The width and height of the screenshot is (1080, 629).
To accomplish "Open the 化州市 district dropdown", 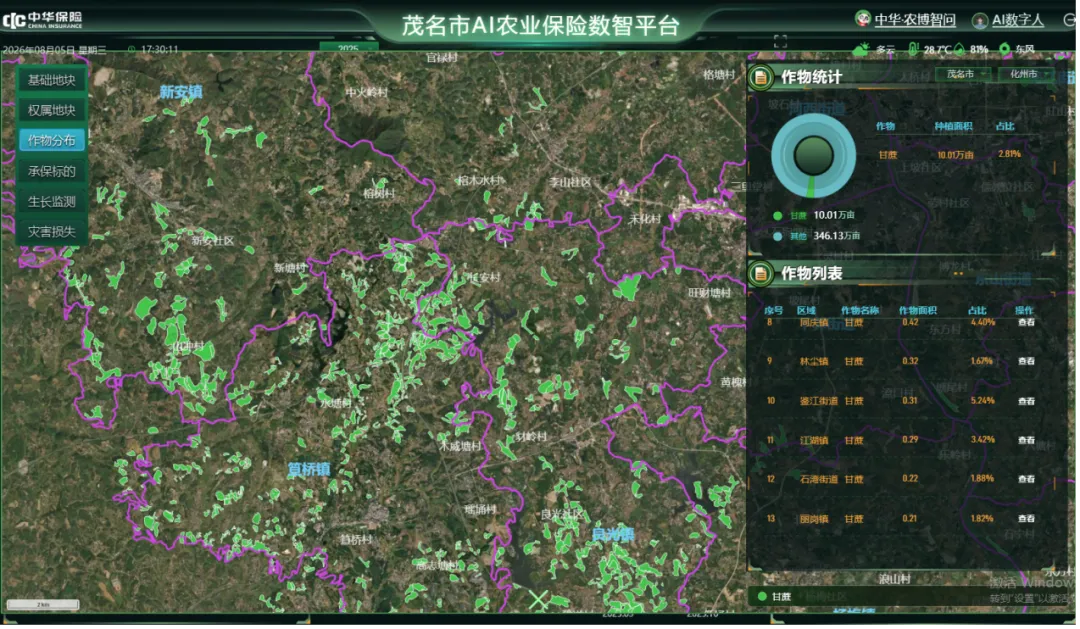I will tap(1026, 74).
